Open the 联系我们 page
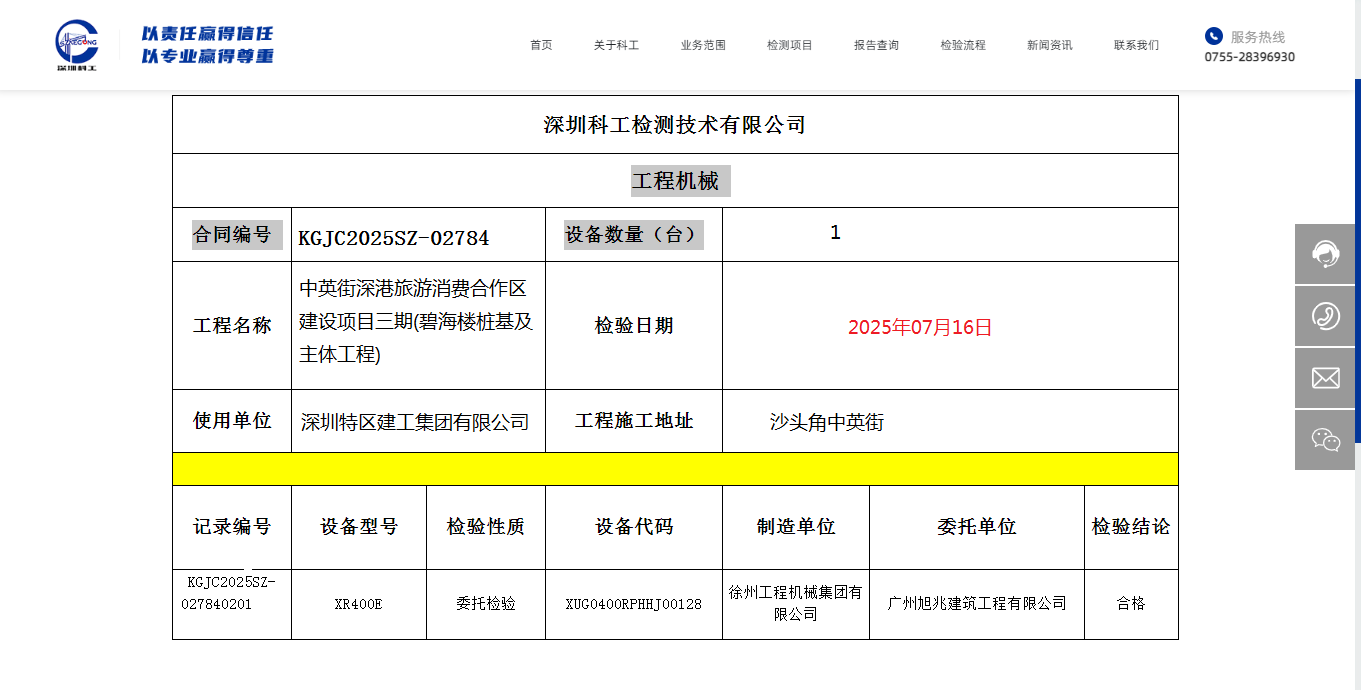Viewport: 1361px width, 690px height. click(1137, 45)
